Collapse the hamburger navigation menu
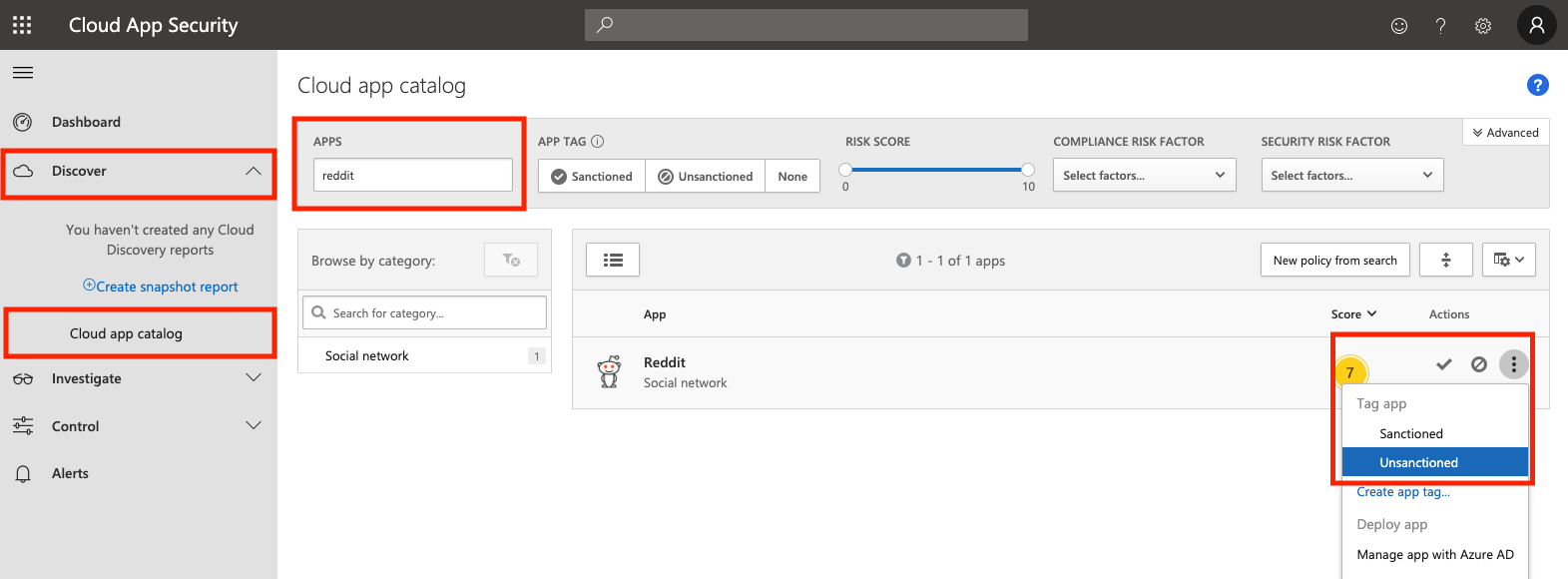The width and height of the screenshot is (1568, 579). click(23, 73)
